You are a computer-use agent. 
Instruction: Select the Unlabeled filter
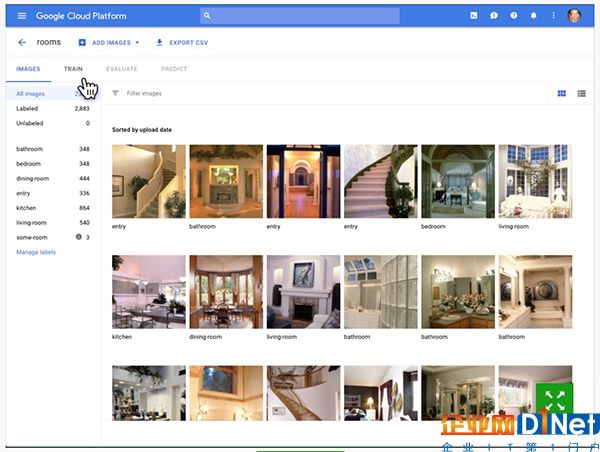tap(53, 123)
